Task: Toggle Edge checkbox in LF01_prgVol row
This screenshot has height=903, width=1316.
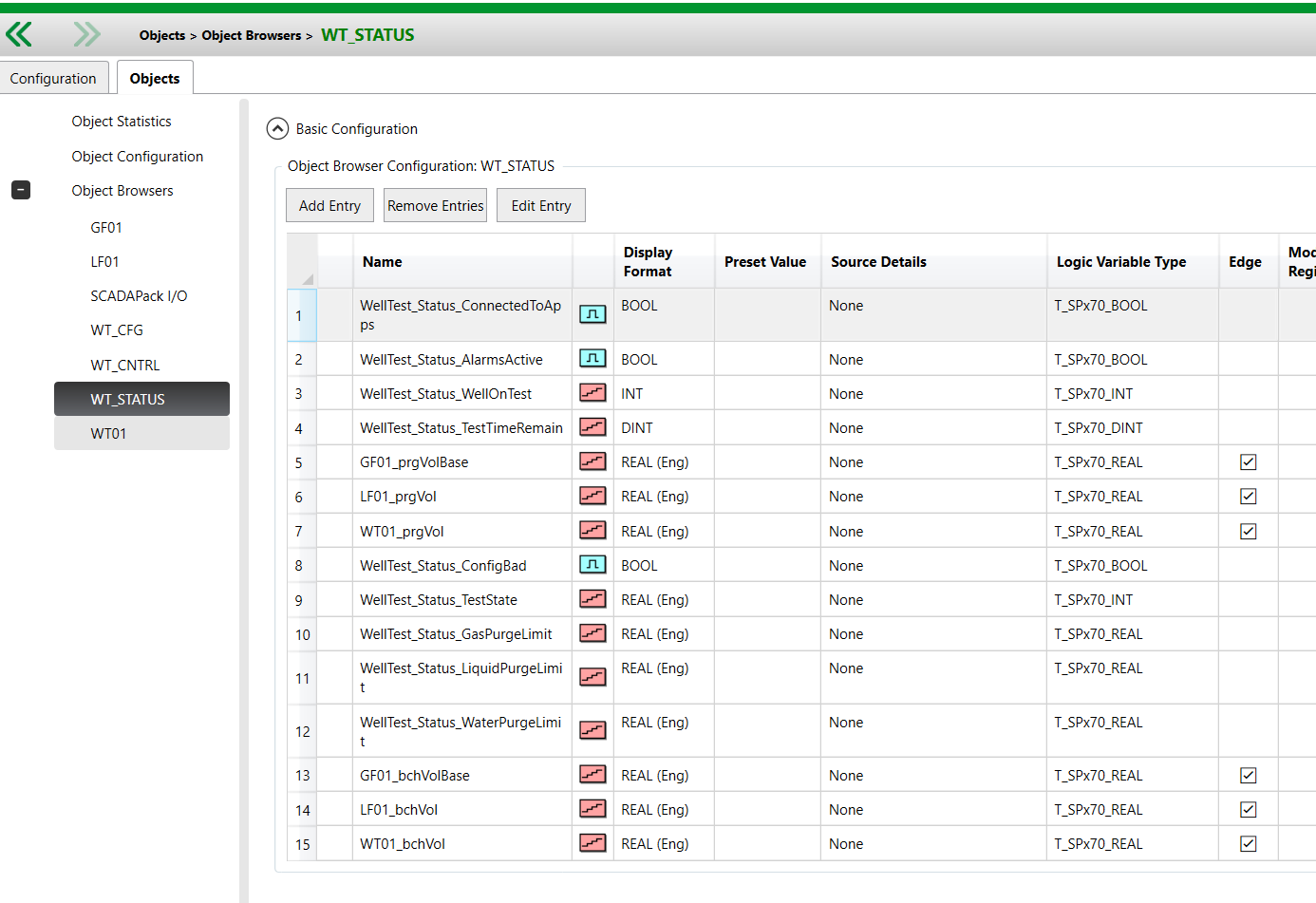Action: 1248,497
